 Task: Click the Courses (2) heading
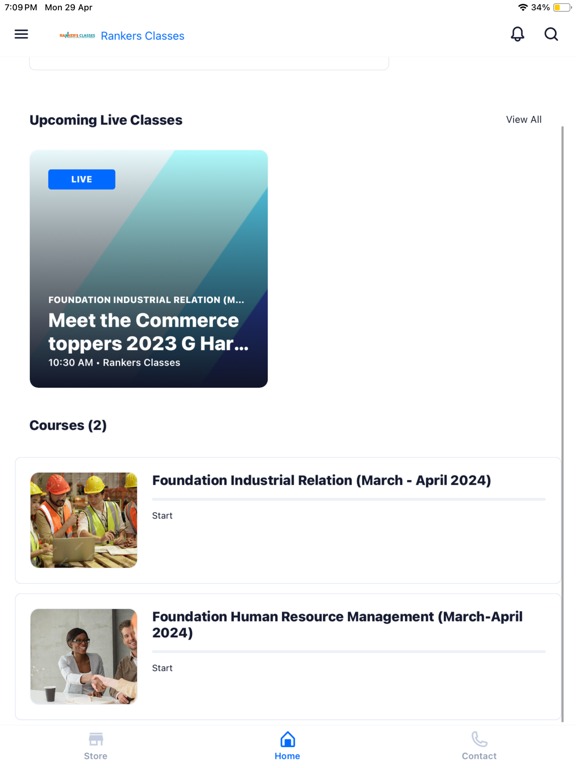[x=68, y=425]
